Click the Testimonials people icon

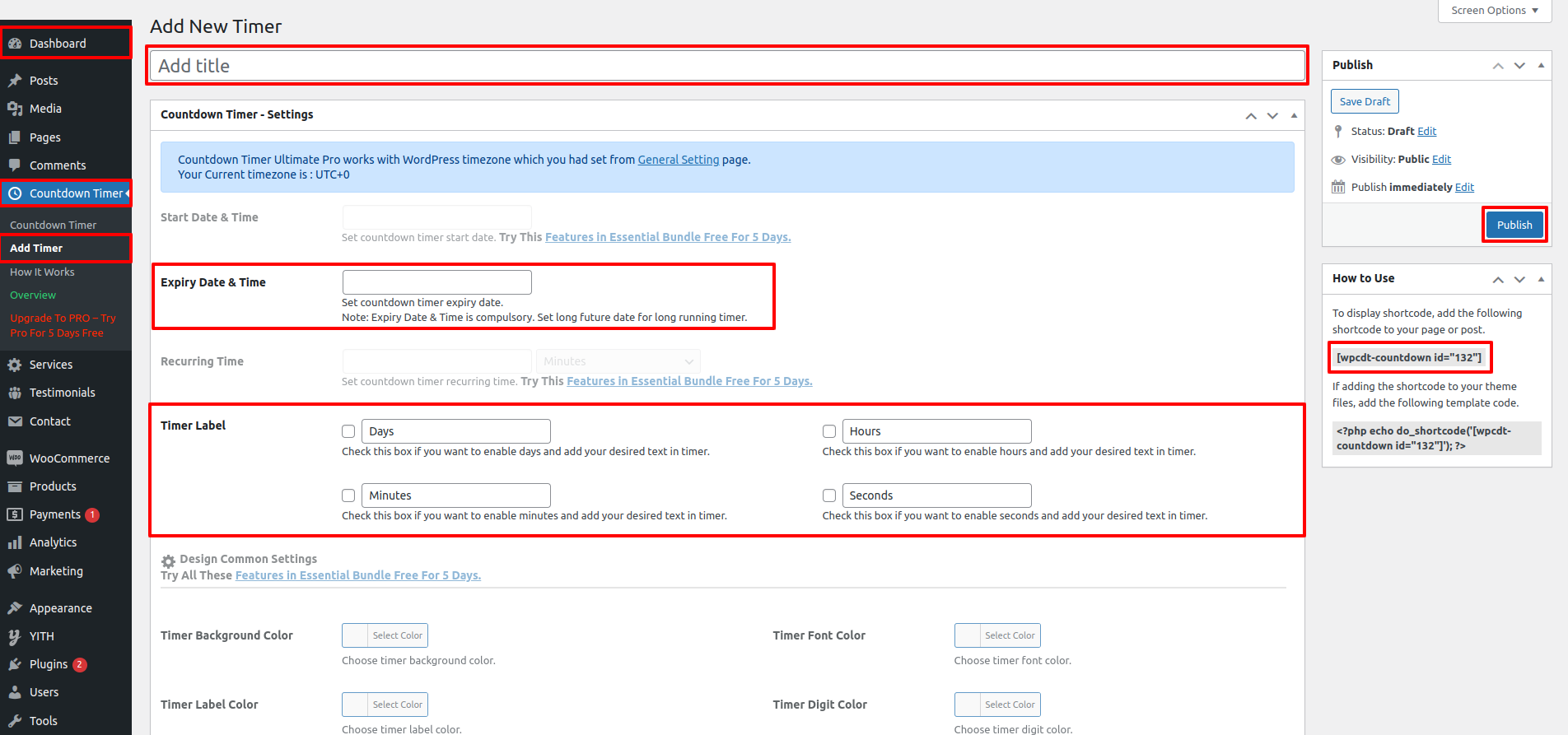point(15,393)
